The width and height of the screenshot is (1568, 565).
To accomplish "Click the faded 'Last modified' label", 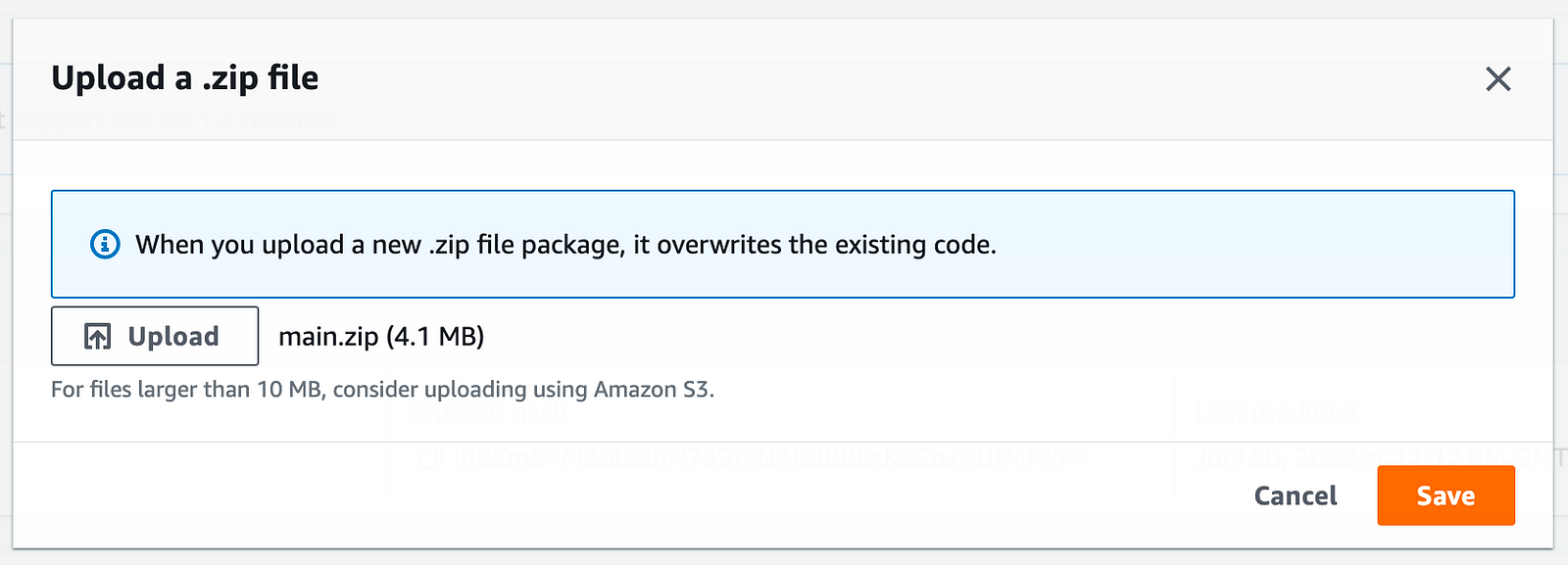I will (1276, 412).
